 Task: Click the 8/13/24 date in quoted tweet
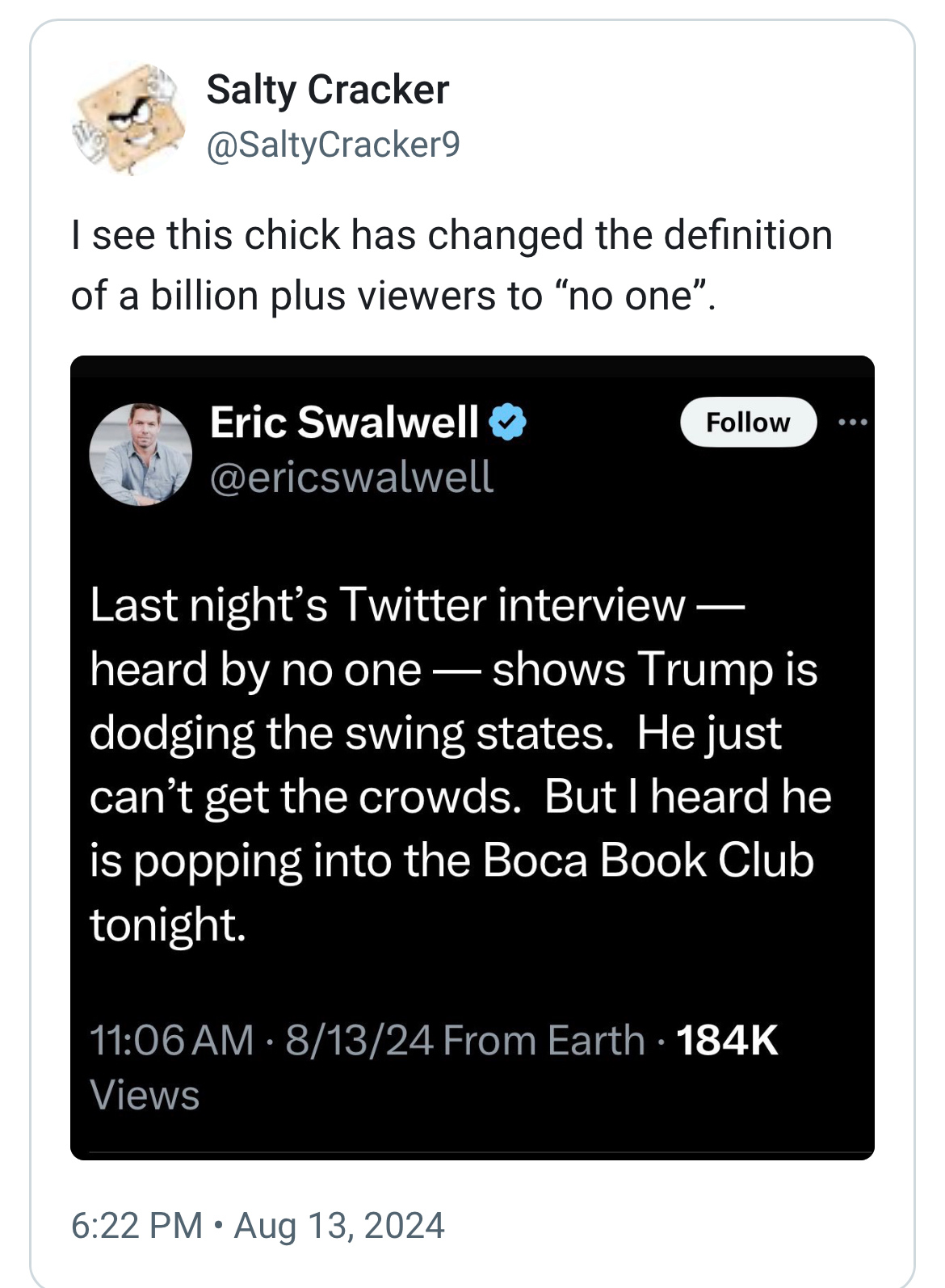[x=359, y=1040]
